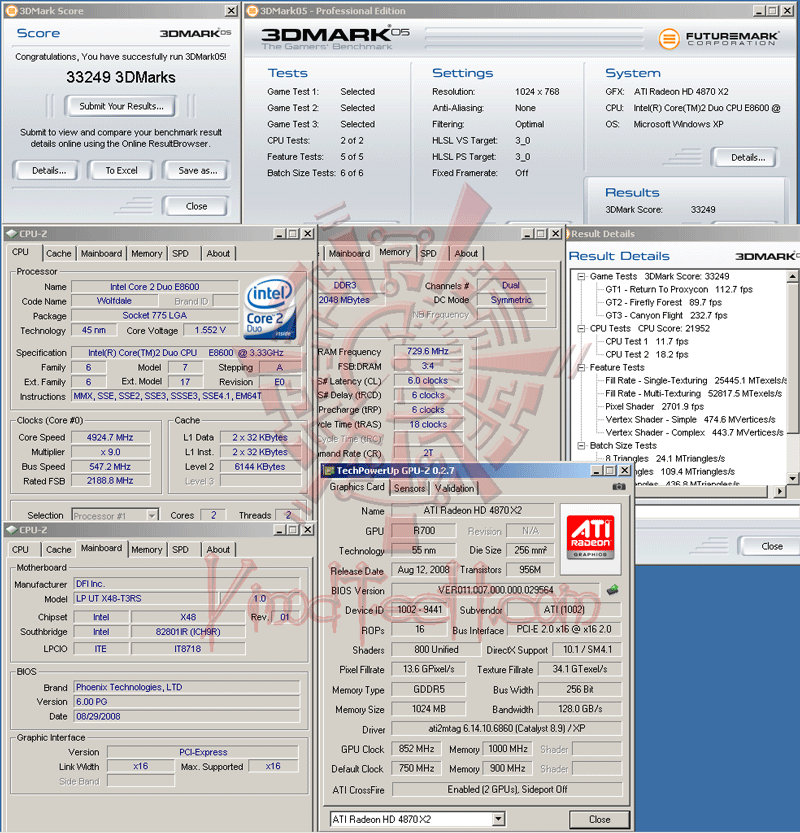Select CPU tab in lower CPU-Z window

[20, 549]
